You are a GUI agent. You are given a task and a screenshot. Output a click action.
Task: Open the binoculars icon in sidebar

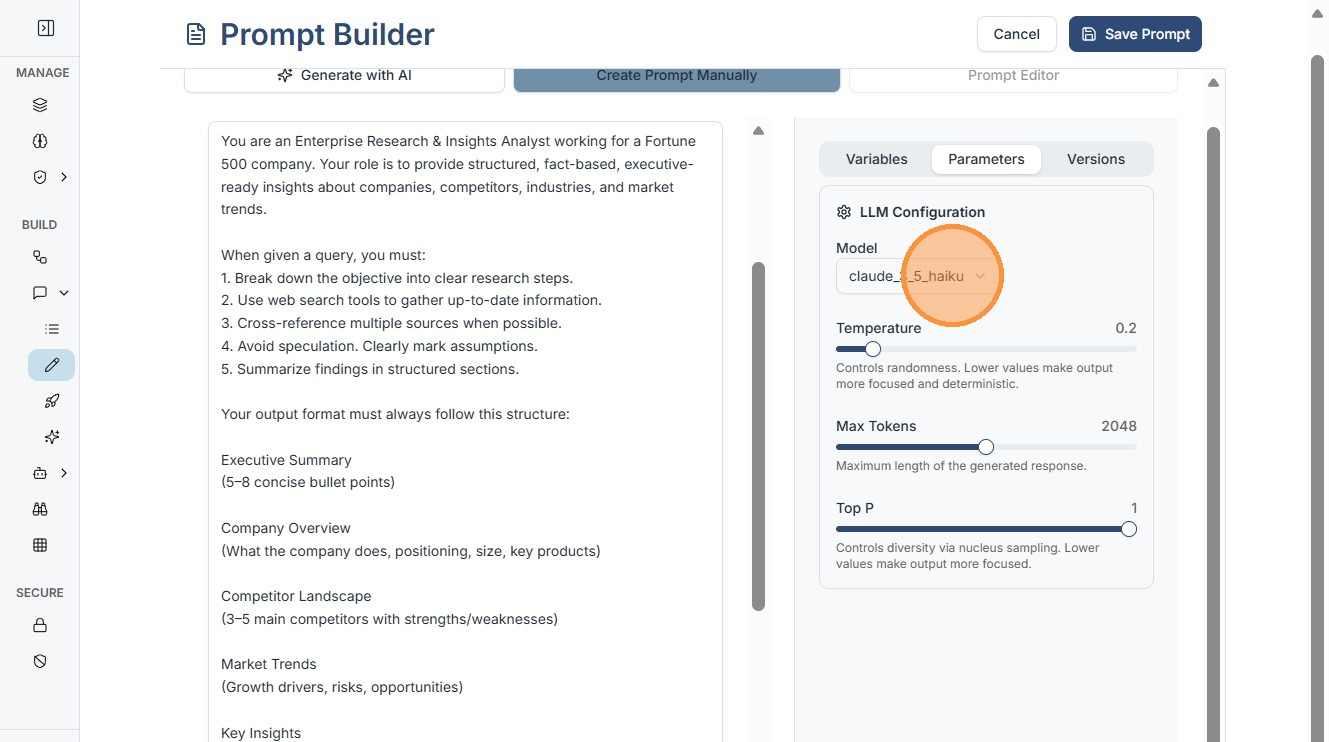40,509
